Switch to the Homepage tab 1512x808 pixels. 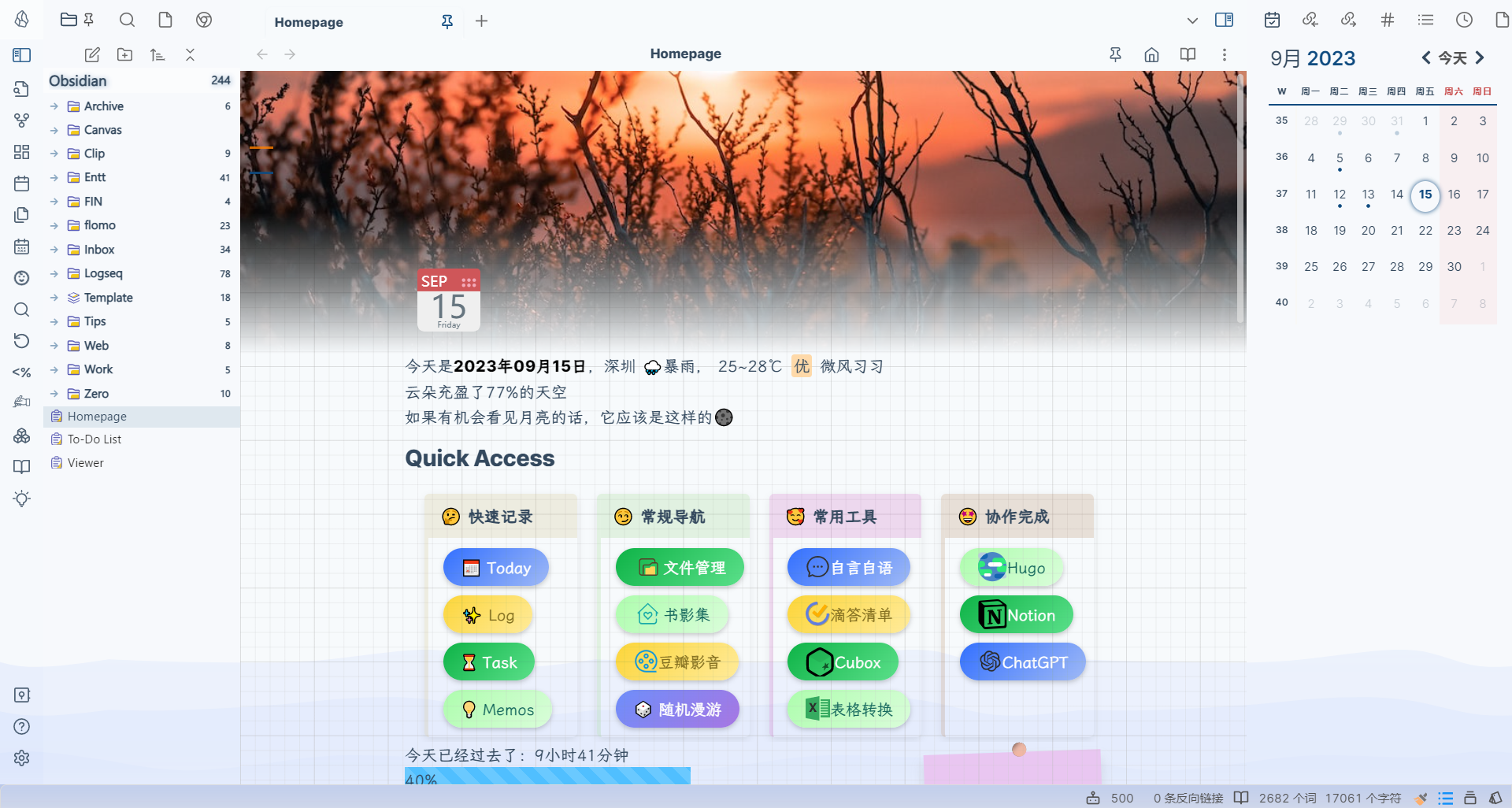[309, 22]
